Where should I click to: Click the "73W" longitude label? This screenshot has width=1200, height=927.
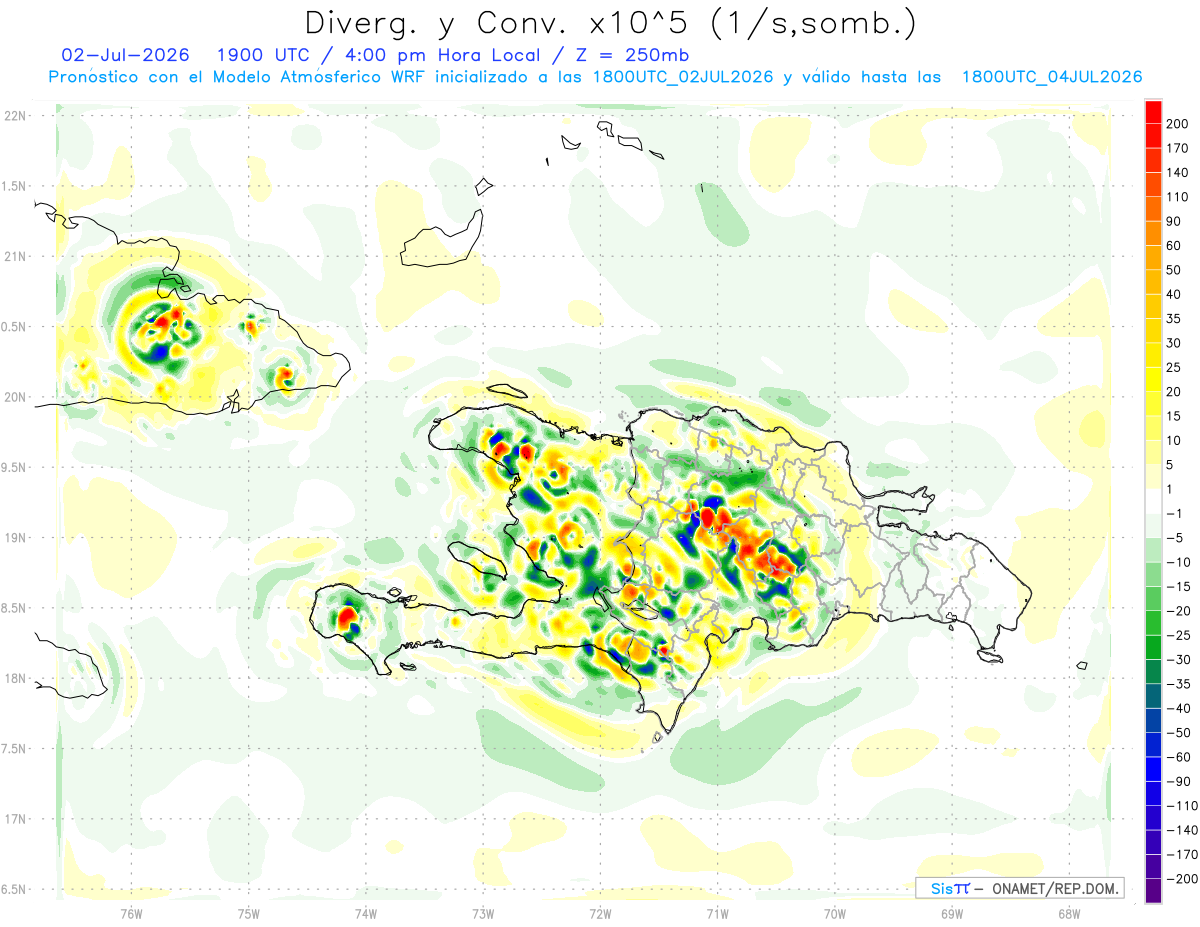[x=483, y=913]
